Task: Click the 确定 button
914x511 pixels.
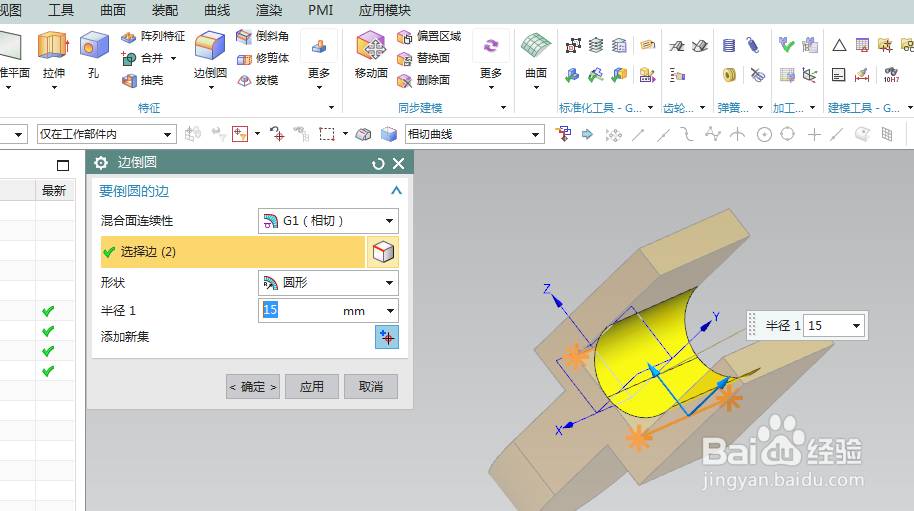Action: click(253, 387)
